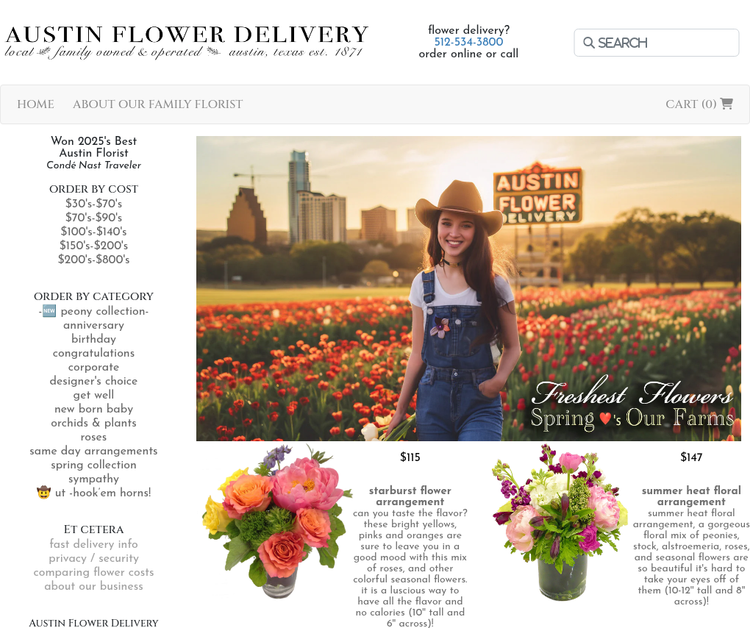The height and width of the screenshot is (628, 750).
Task: Browse the $100's-$140's price range
Action: click(94, 231)
